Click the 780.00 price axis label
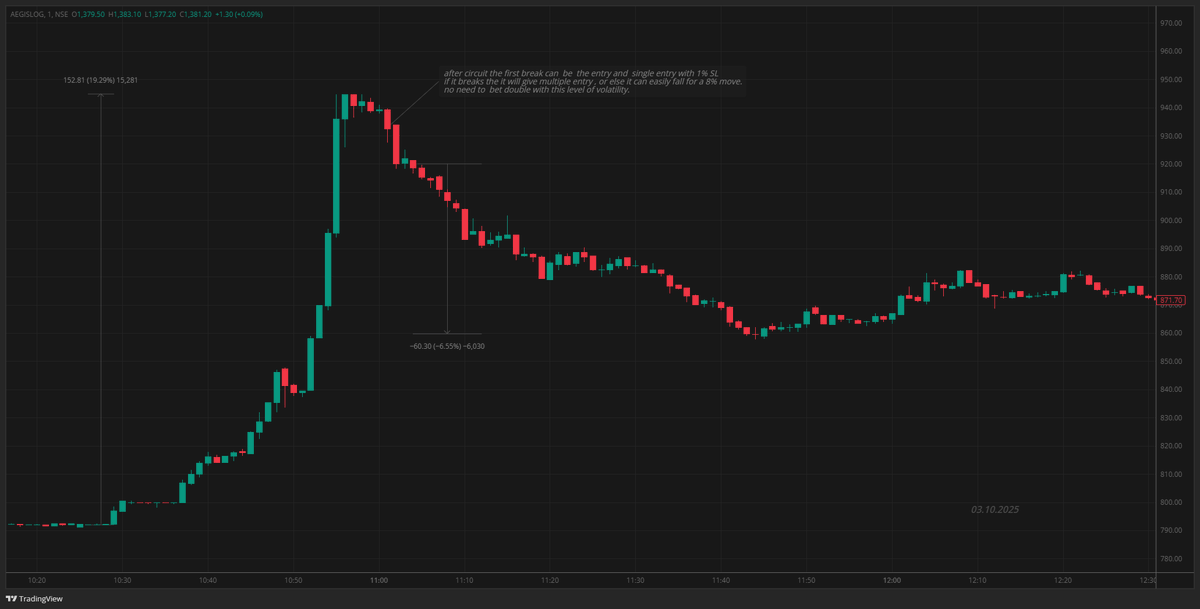1200x609 pixels. coord(1171,559)
